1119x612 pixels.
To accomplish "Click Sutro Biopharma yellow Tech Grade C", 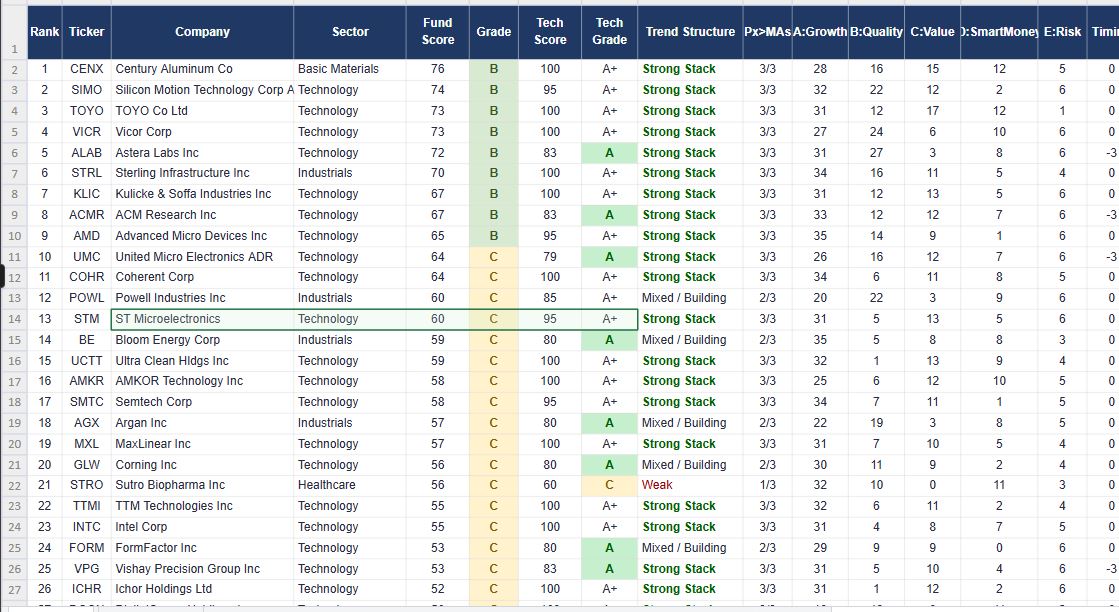I will click(x=609, y=485).
